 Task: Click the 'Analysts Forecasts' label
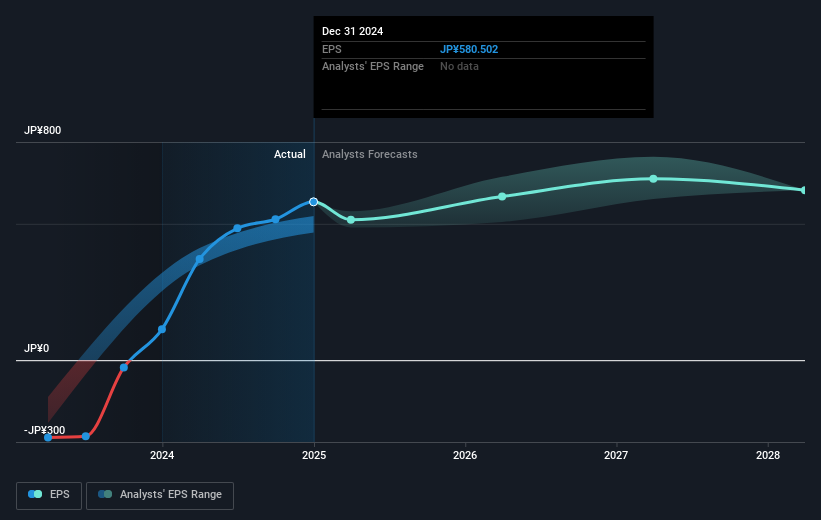(370, 154)
